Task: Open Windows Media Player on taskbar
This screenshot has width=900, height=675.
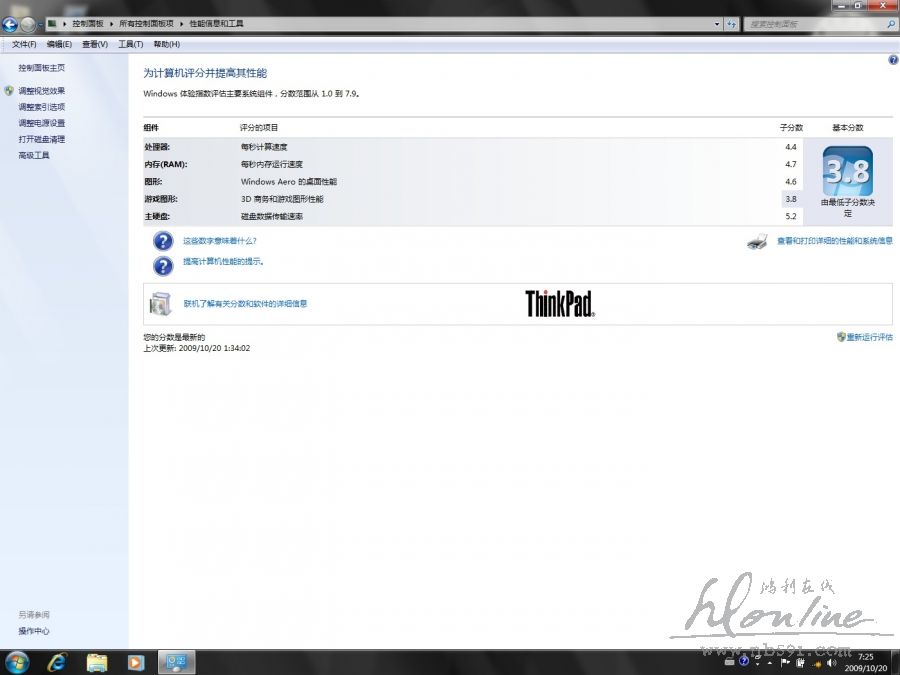Action: (135, 663)
